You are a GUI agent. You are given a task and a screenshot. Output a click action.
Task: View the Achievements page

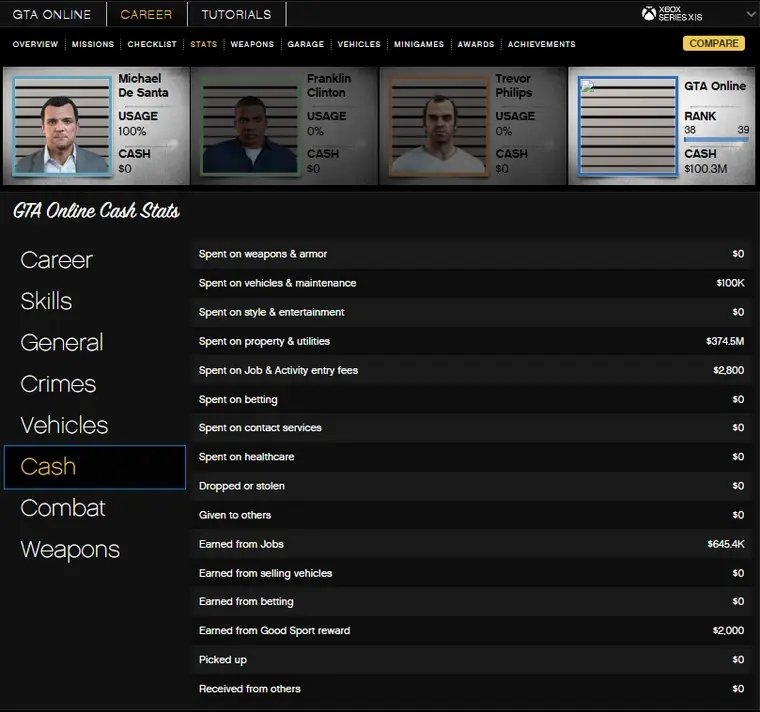[x=541, y=44]
